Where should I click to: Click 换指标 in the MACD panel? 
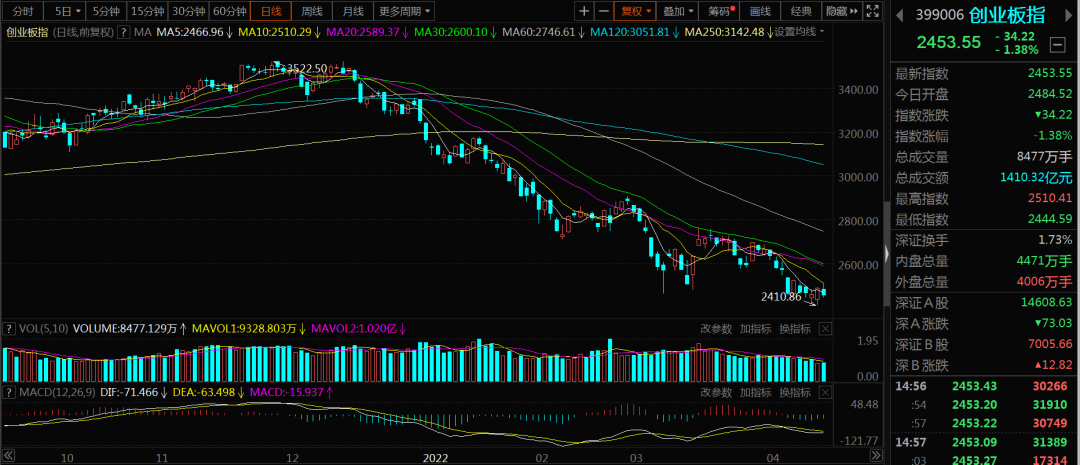pyautogui.click(x=795, y=392)
